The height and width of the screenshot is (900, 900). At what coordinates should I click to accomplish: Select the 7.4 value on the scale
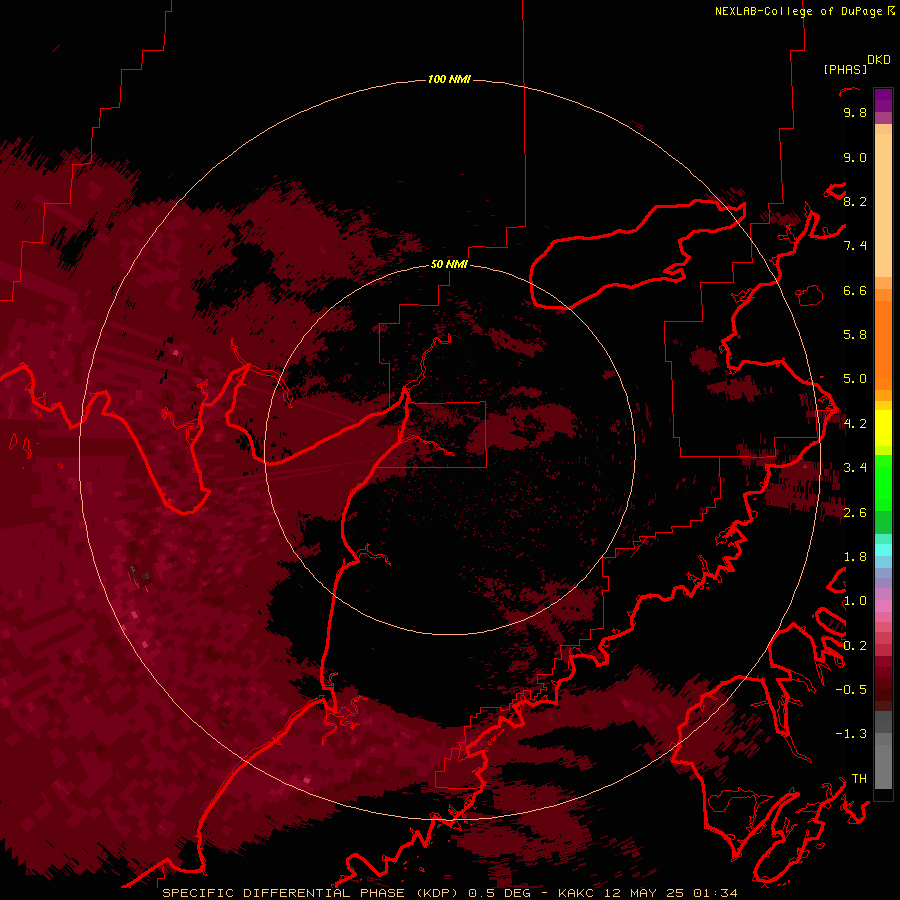click(x=855, y=246)
